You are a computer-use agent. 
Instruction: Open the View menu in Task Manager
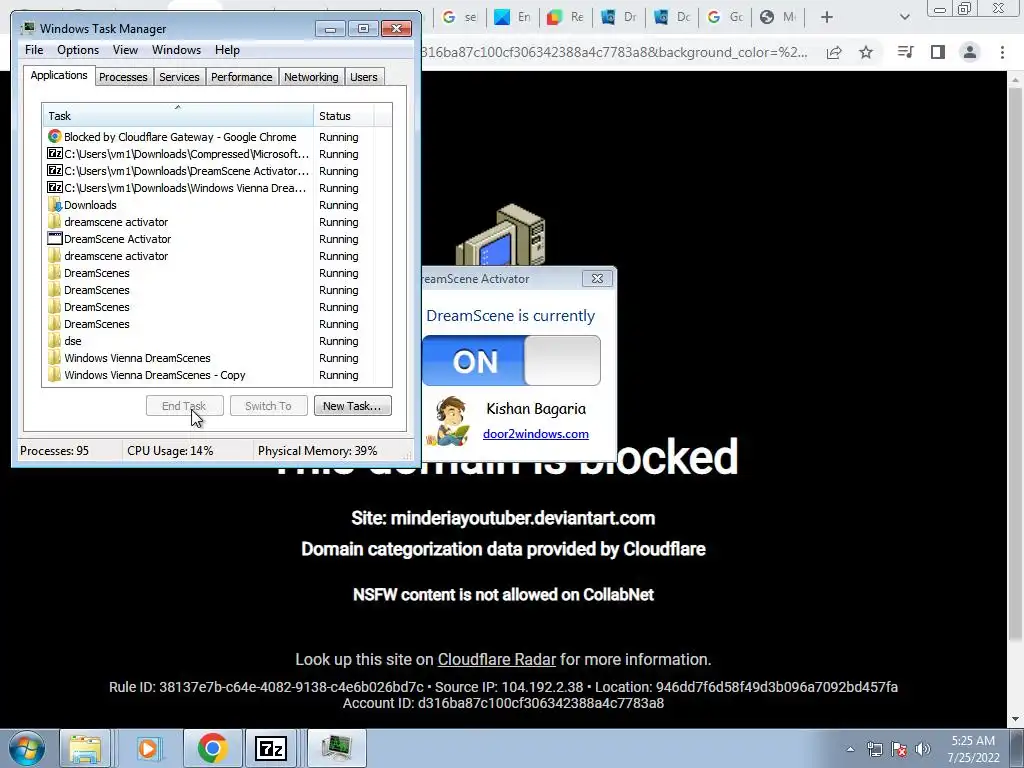pos(125,50)
